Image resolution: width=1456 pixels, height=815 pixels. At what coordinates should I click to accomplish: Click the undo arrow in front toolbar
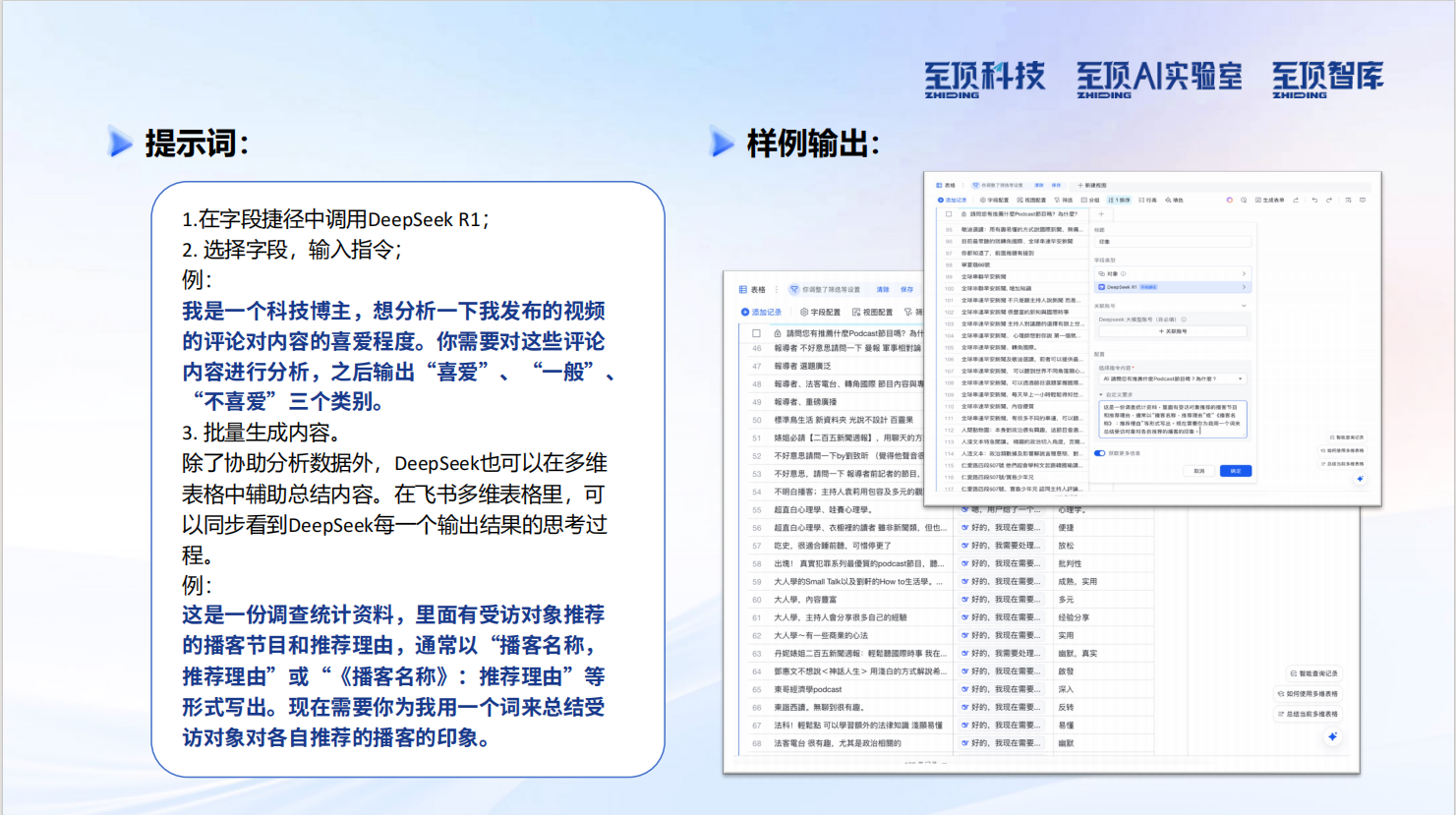coord(1314,200)
